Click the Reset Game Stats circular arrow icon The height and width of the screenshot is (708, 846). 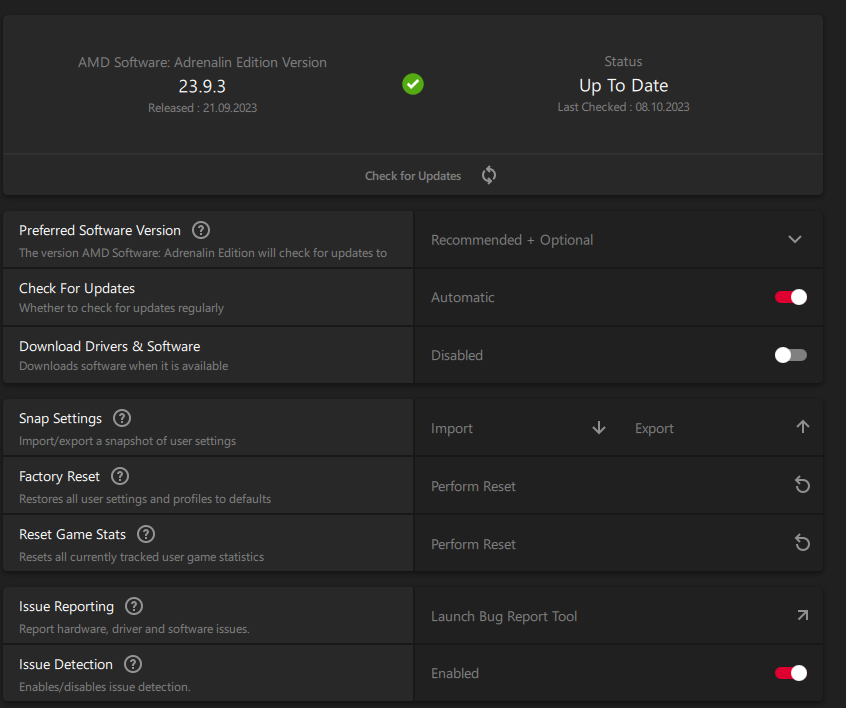pos(802,543)
